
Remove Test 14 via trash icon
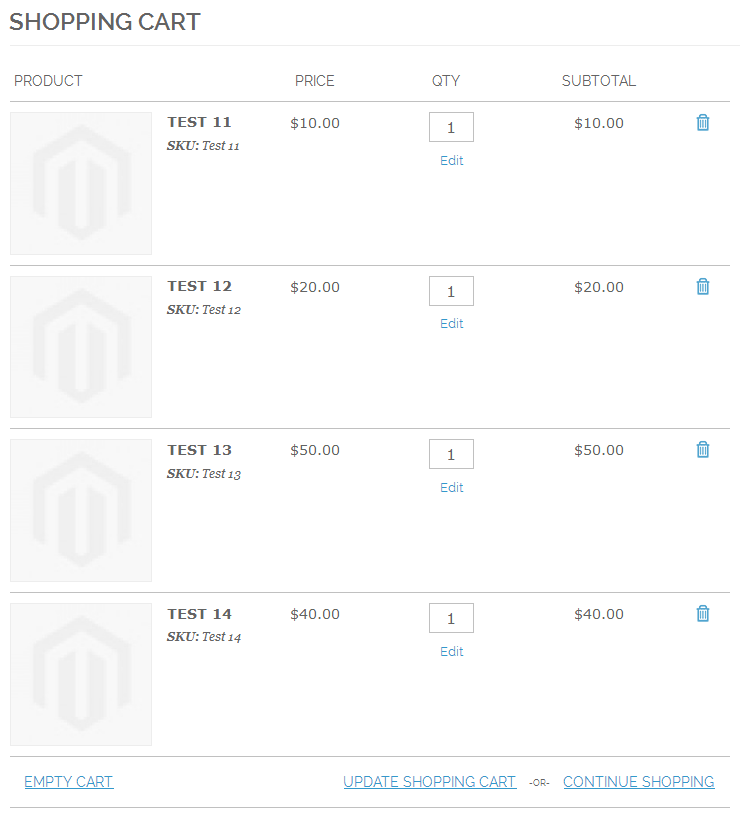tap(703, 614)
